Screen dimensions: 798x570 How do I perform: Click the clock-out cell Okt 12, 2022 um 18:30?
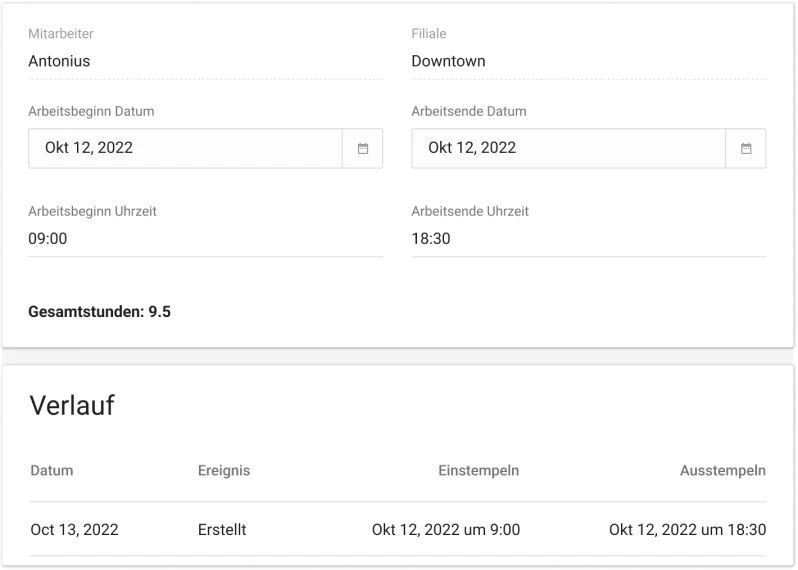[x=687, y=530]
